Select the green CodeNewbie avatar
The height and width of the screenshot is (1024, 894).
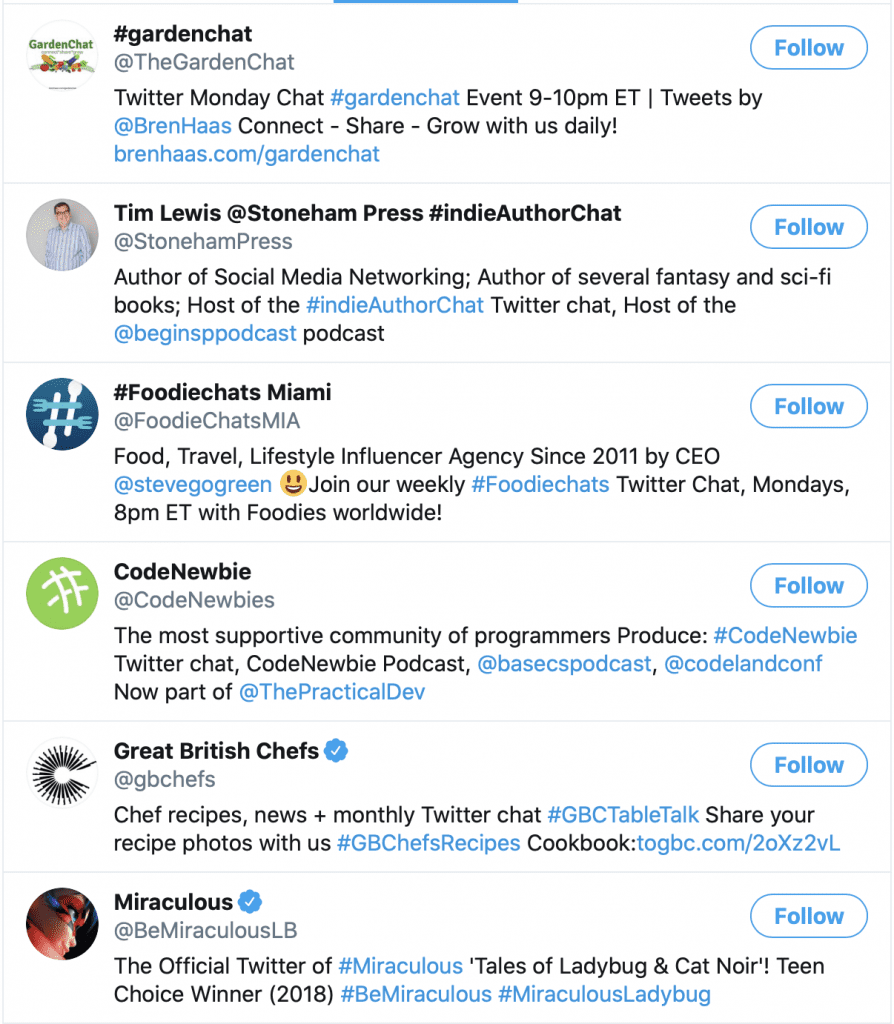[62, 593]
